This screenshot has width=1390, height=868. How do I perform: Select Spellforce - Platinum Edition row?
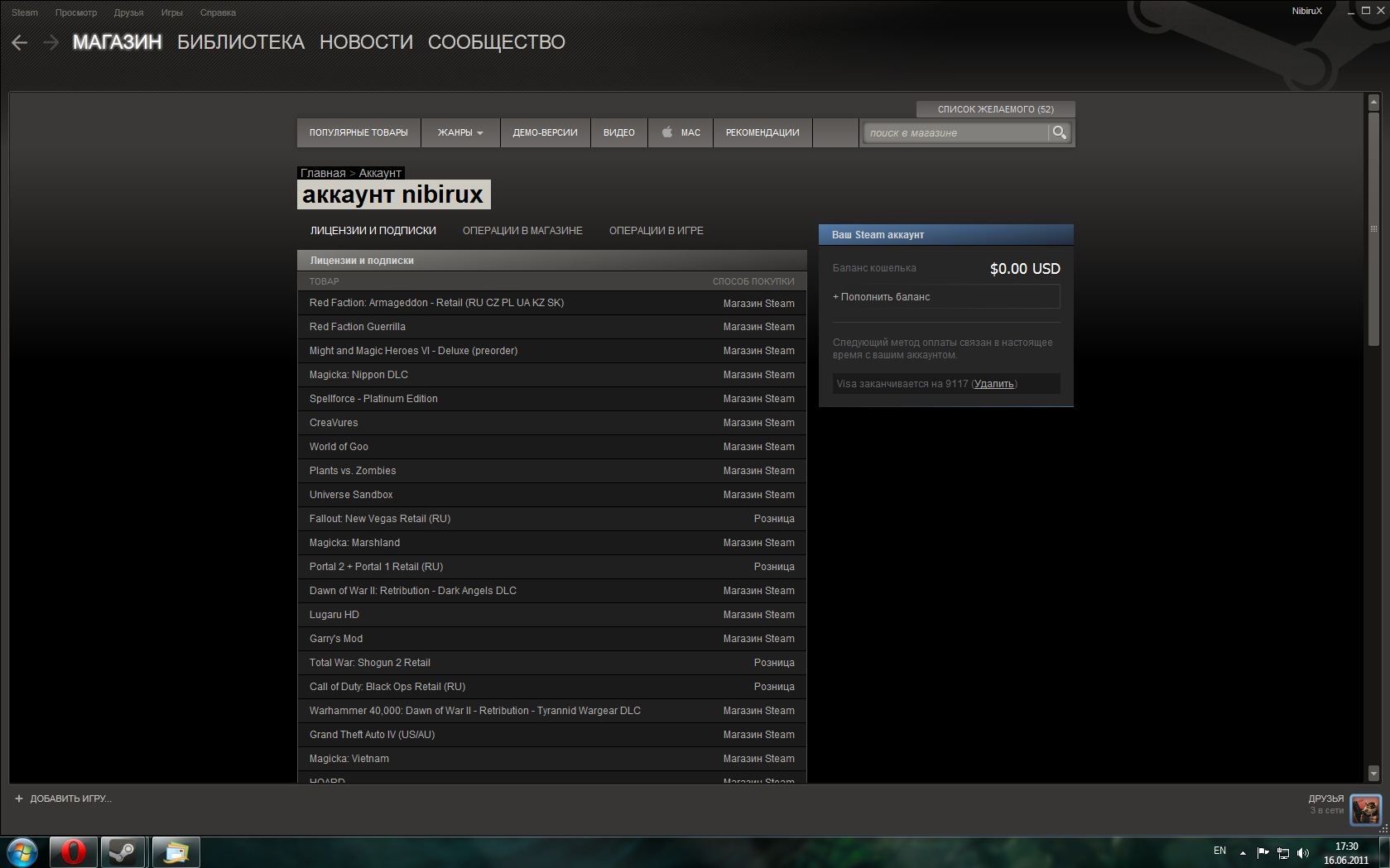[x=552, y=399]
